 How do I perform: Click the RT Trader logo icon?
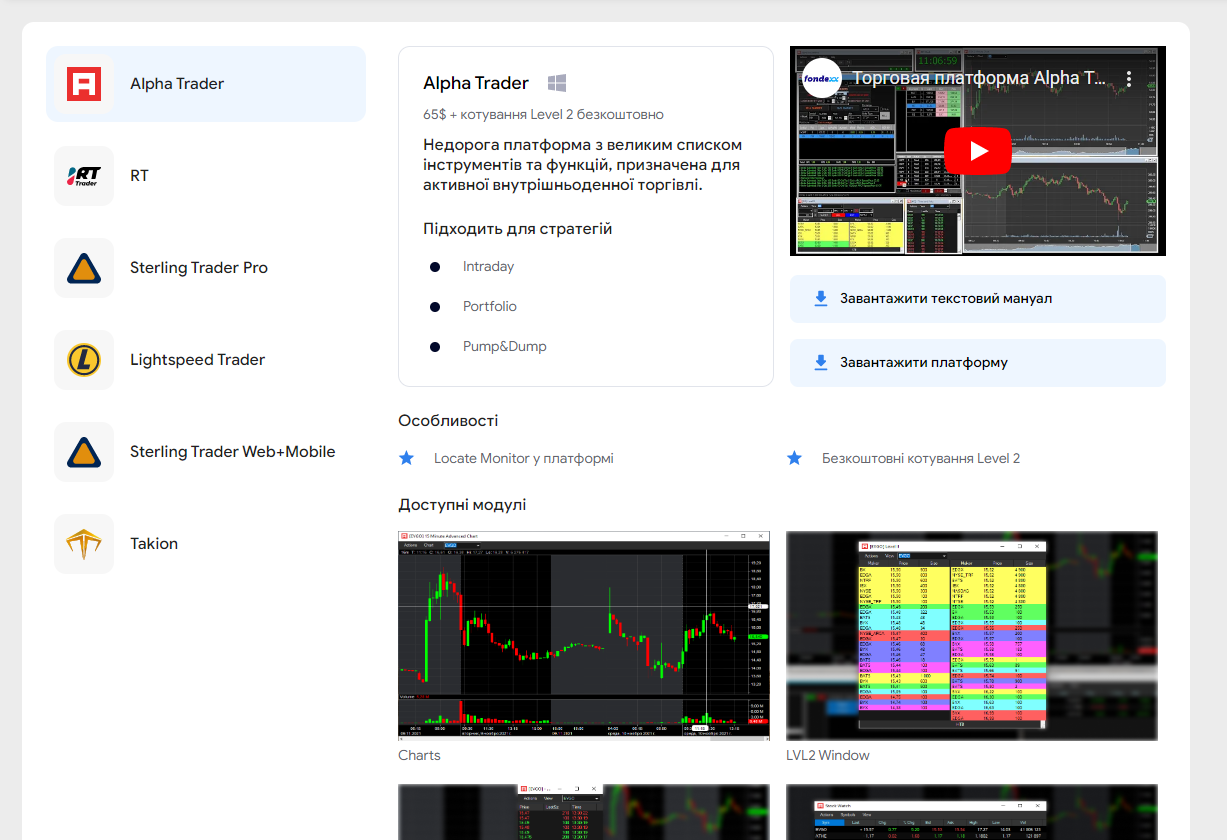[84, 176]
